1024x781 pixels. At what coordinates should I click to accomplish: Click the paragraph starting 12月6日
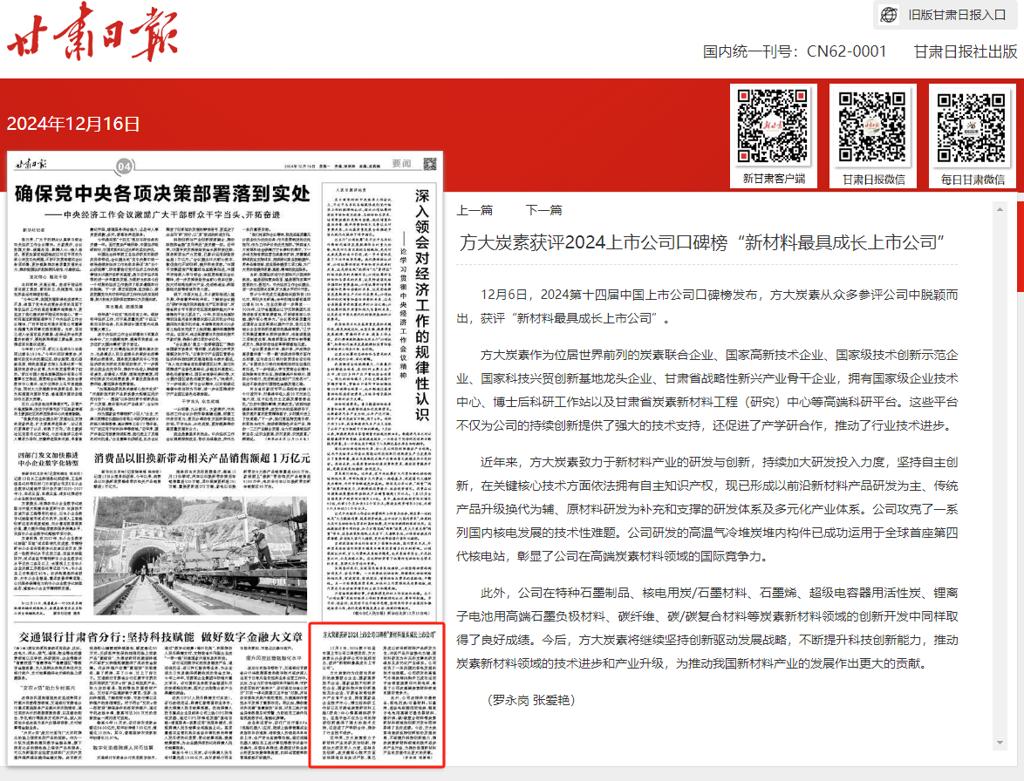click(x=707, y=306)
